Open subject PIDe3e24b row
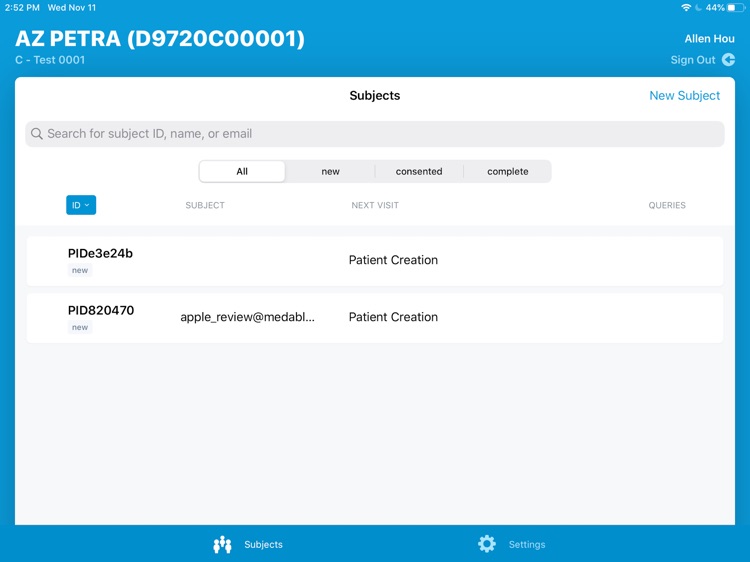The image size is (750, 562). coord(374,260)
